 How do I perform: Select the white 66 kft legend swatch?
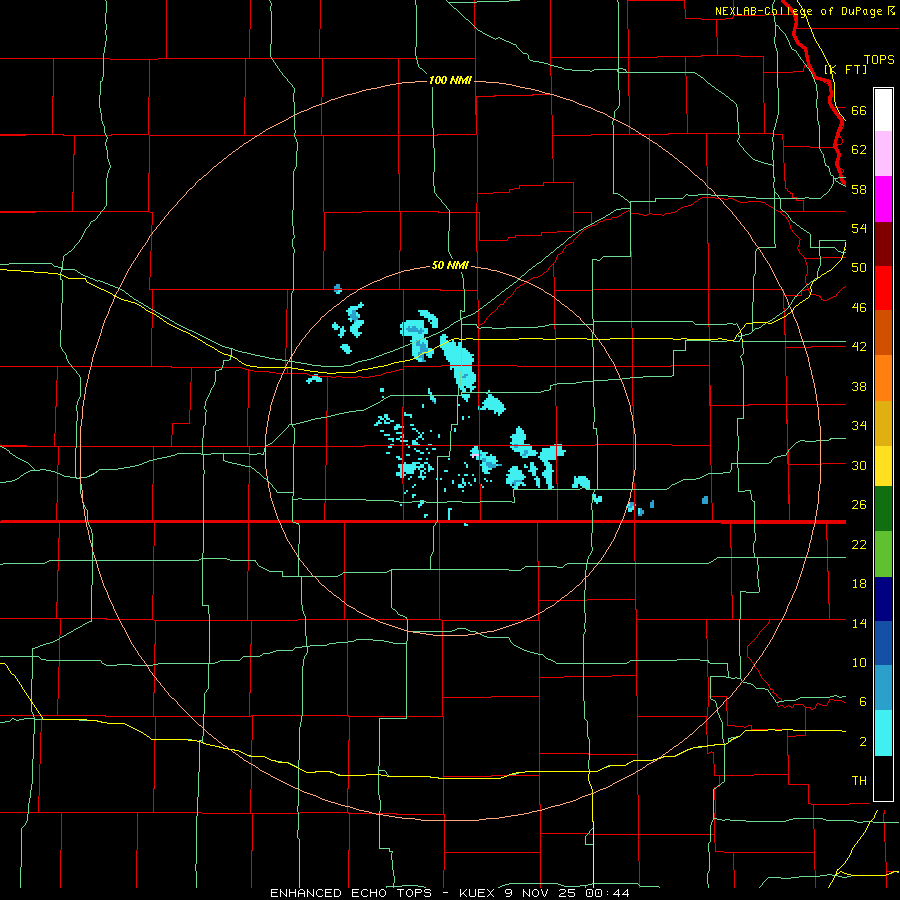[x=883, y=110]
